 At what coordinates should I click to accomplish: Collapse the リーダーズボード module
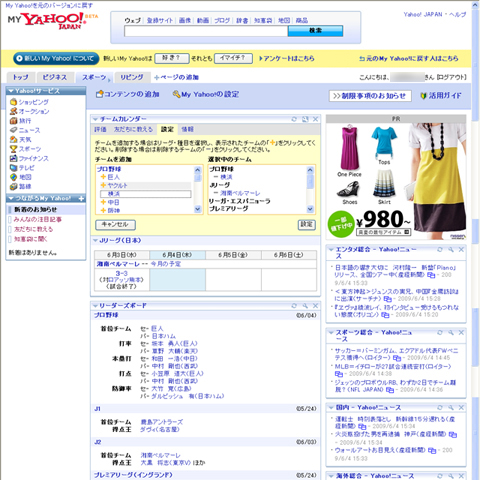pyautogui.click(x=95, y=306)
